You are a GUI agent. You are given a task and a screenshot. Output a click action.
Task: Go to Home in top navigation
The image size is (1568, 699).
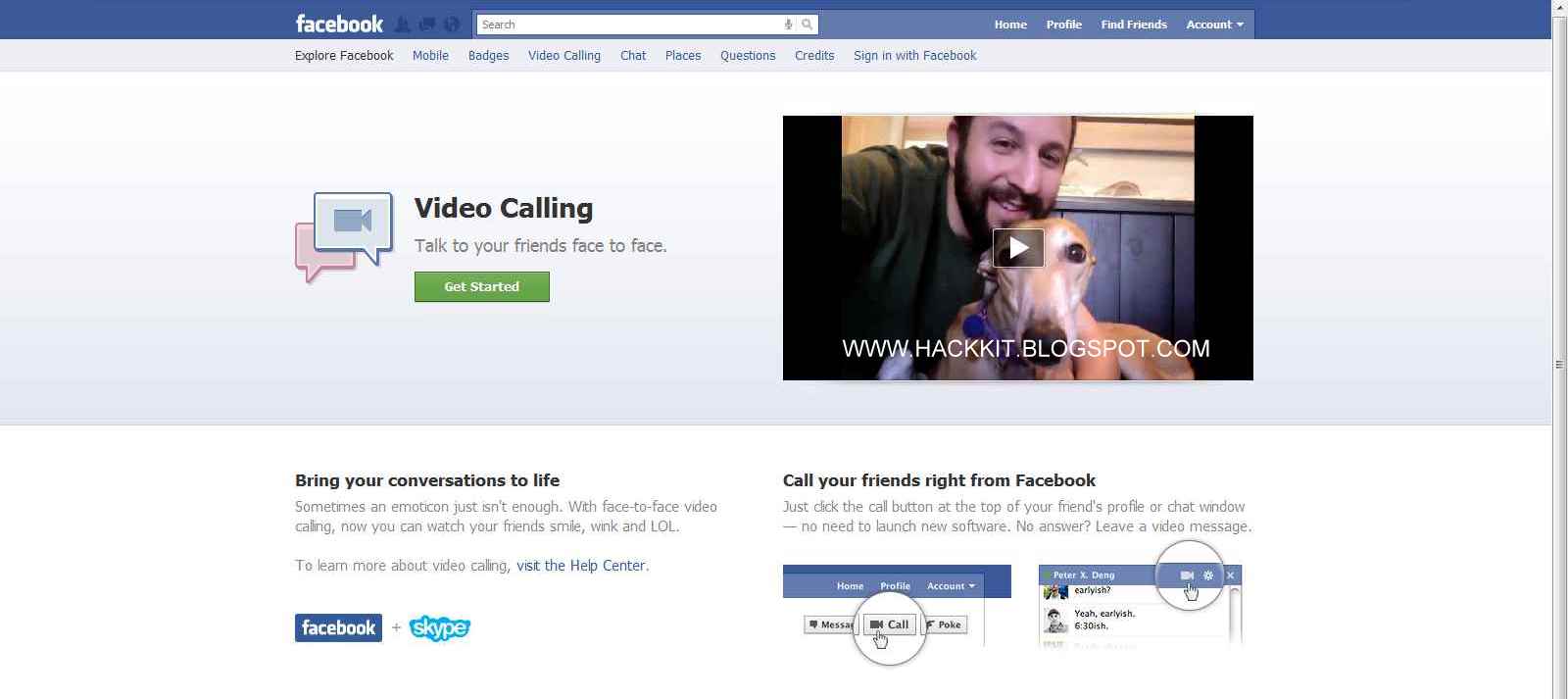1010,25
